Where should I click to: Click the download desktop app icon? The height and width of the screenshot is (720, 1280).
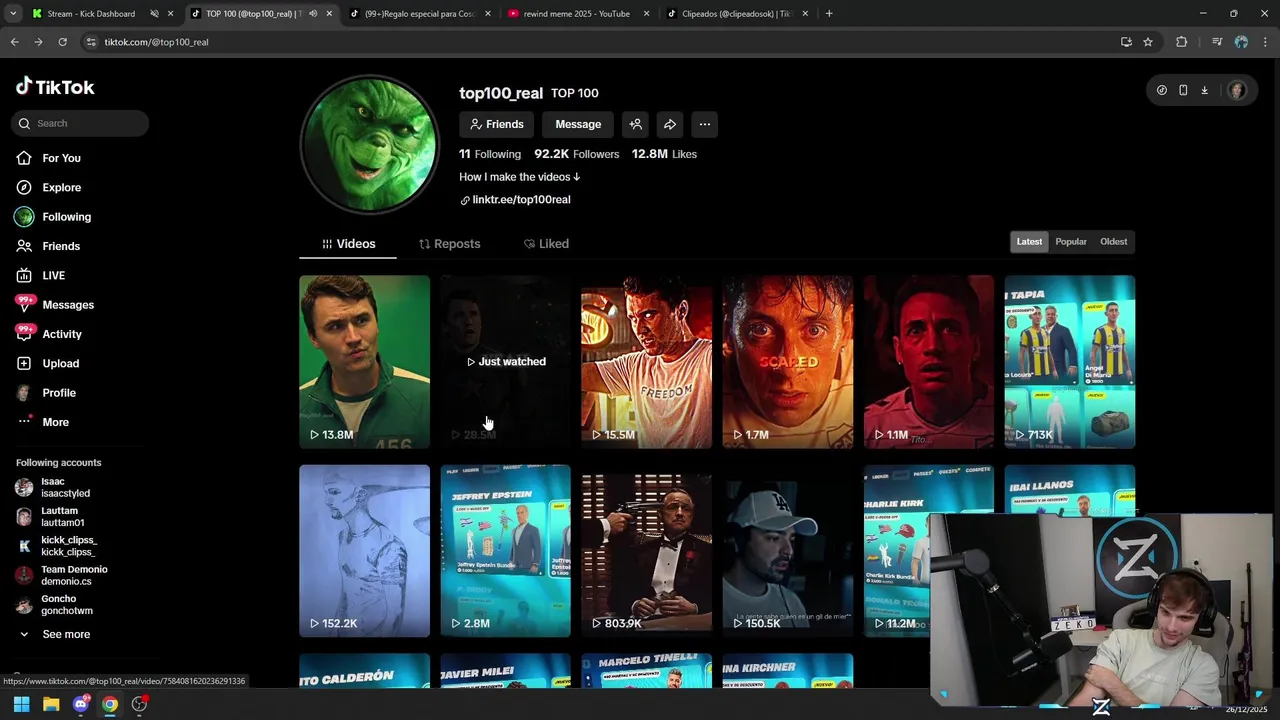pos(1204,90)
